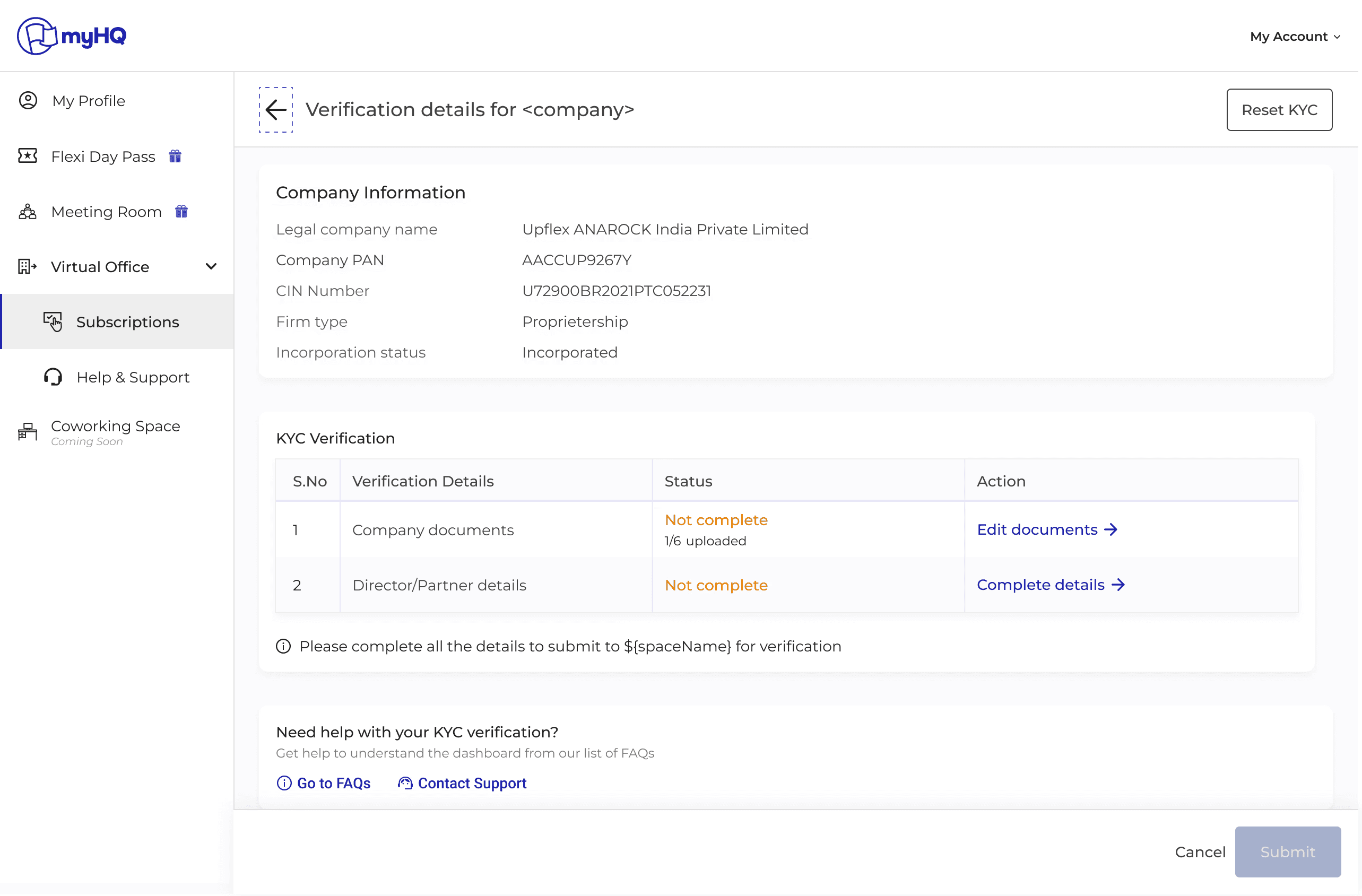Open Meeting Room from sidebar
Image resolution: width=1362 pixels, height=896 pixels.
107,212
